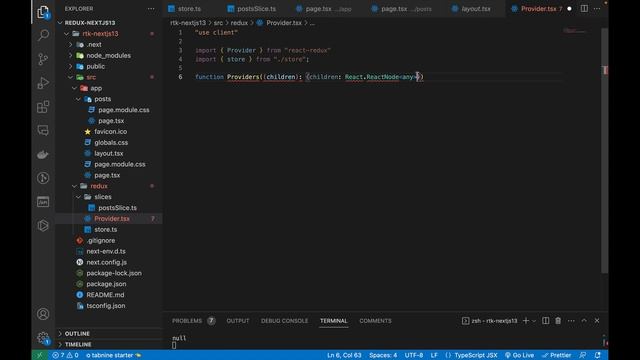Viewport: 640px width, 360px height.
Task: Click Go Live in the status bar
Action: [x=519, y=355]
